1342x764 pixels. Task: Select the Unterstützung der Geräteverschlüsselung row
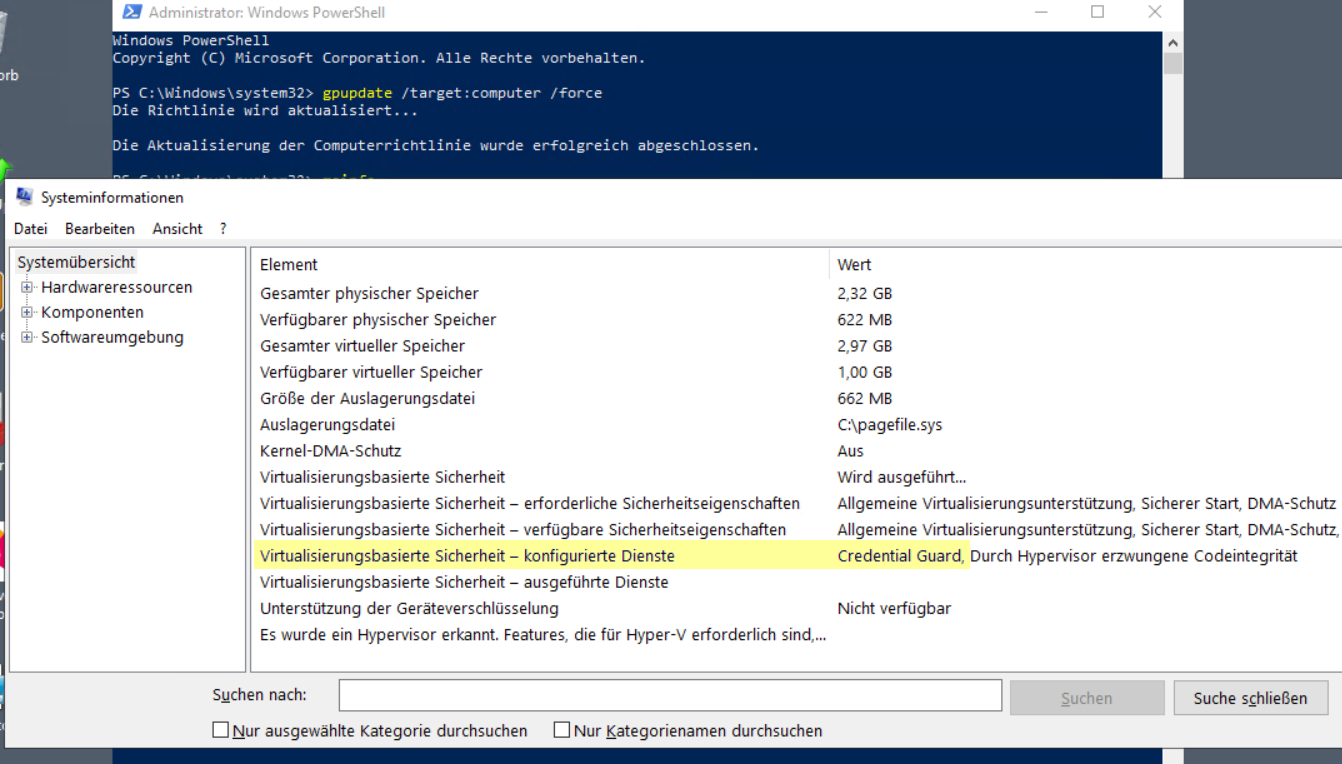(x=797, y=608)
